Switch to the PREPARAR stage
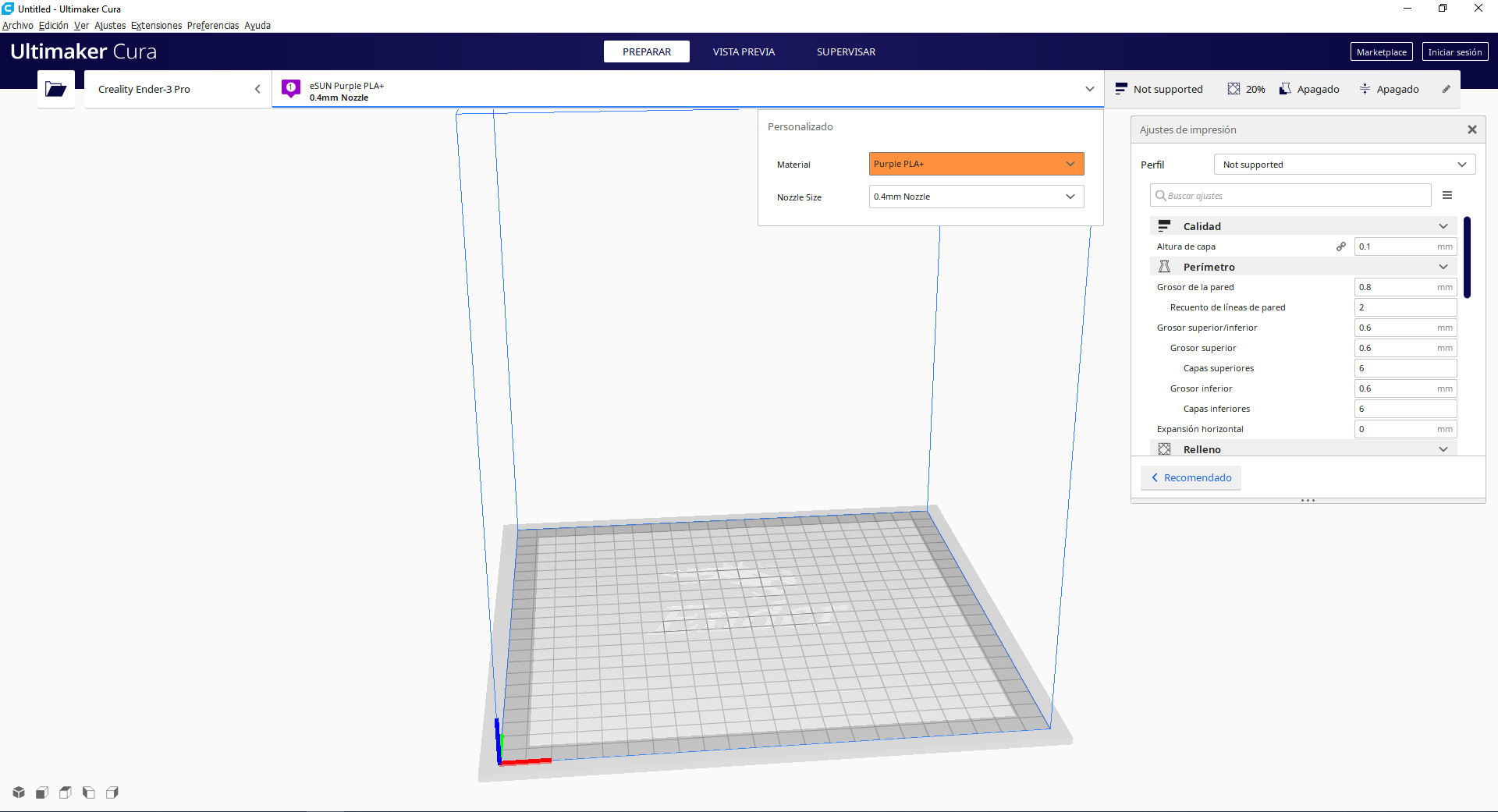1498x812 pixels. click(647, 51)
